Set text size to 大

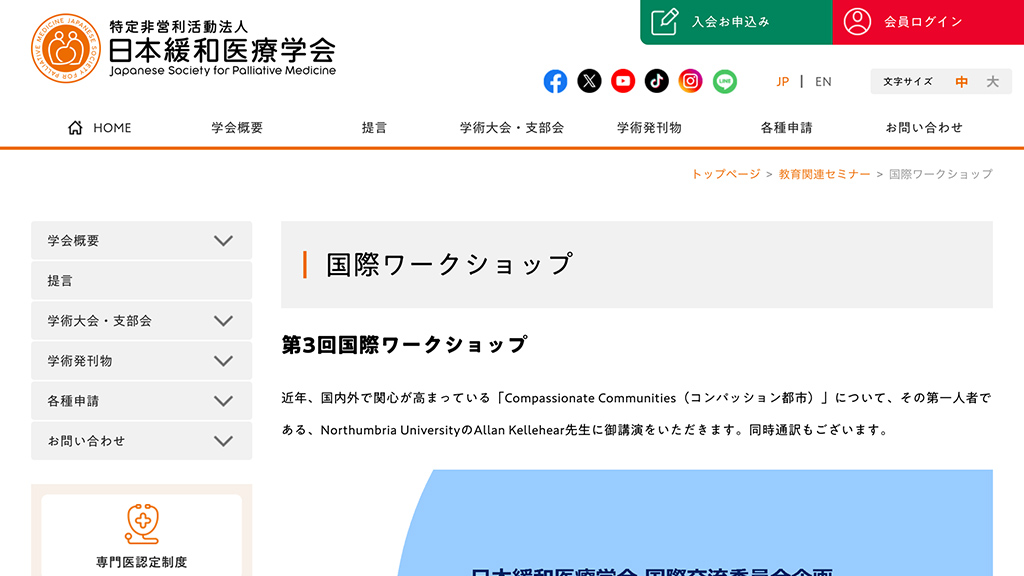pyautogui.click(x=992, y=82)
